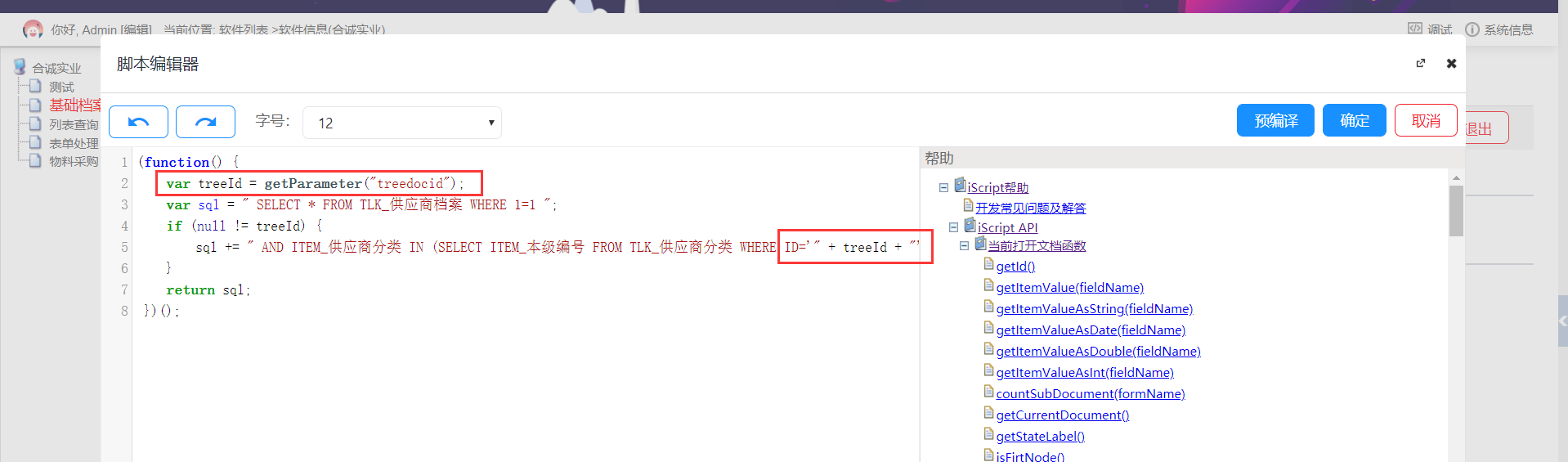Confirm with the 确定 button
1568x462 pixels.
tap(1355, 120)
